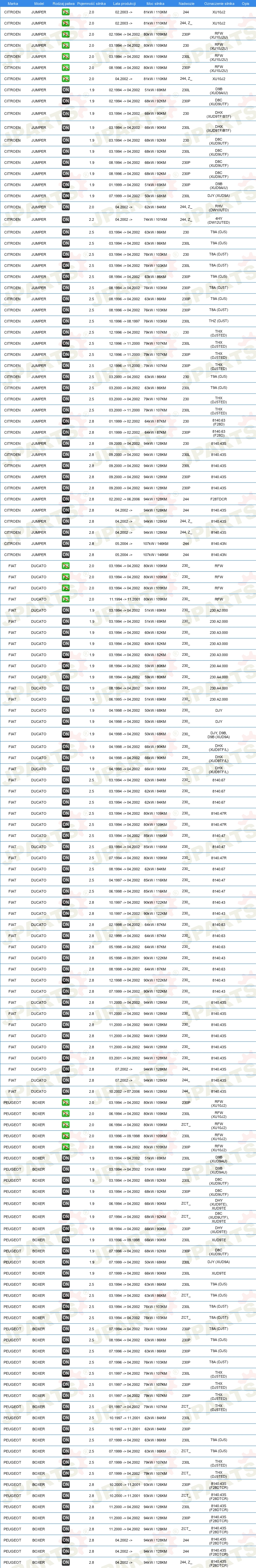The height and width of the screenshot is (1568, 256).
Task: Click diesel ON icon in Citroen Jumper RHV (DW10UTD) row
Action: tap(65, 207)
